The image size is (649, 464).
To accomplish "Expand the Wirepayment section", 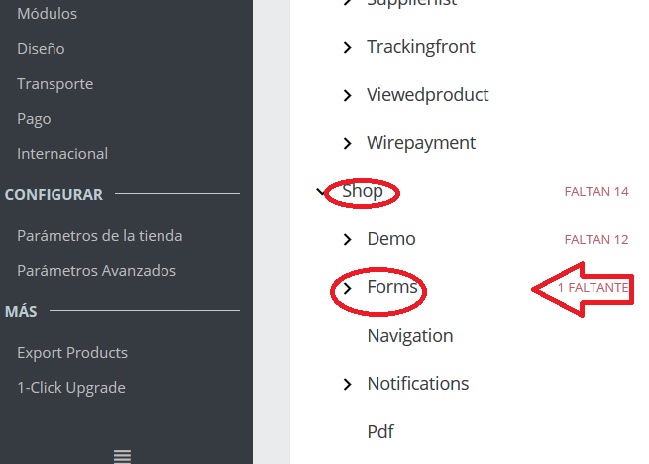I will (x=347, y=143).
